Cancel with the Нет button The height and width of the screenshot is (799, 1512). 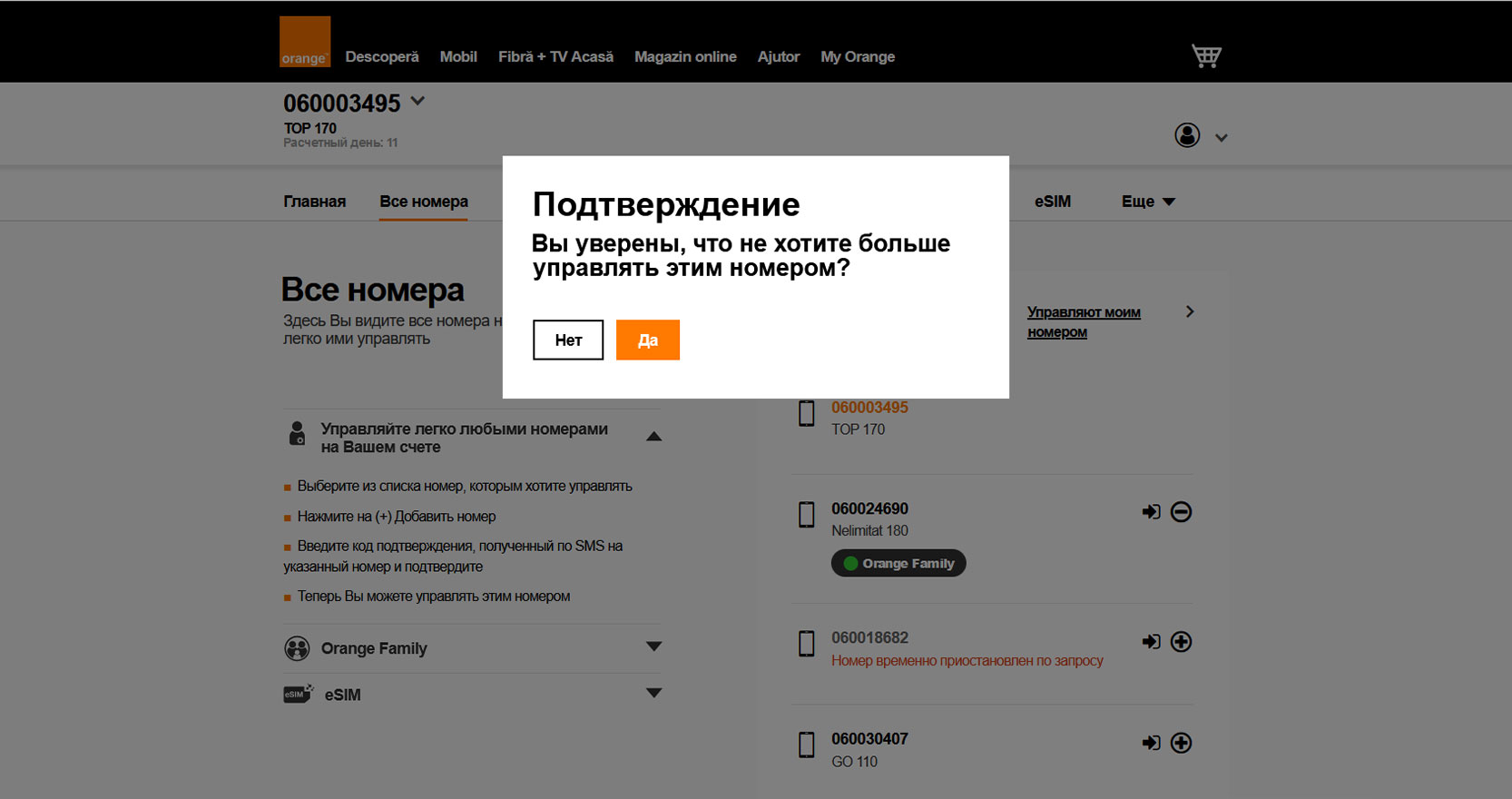[x=568, y=340]
